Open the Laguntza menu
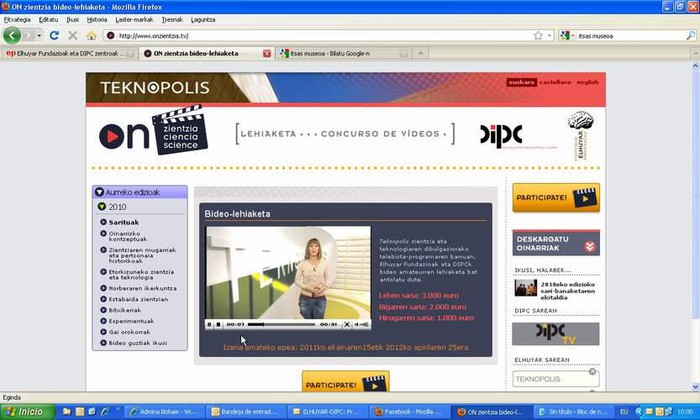The image size is (700, 420). coord(203,20)
